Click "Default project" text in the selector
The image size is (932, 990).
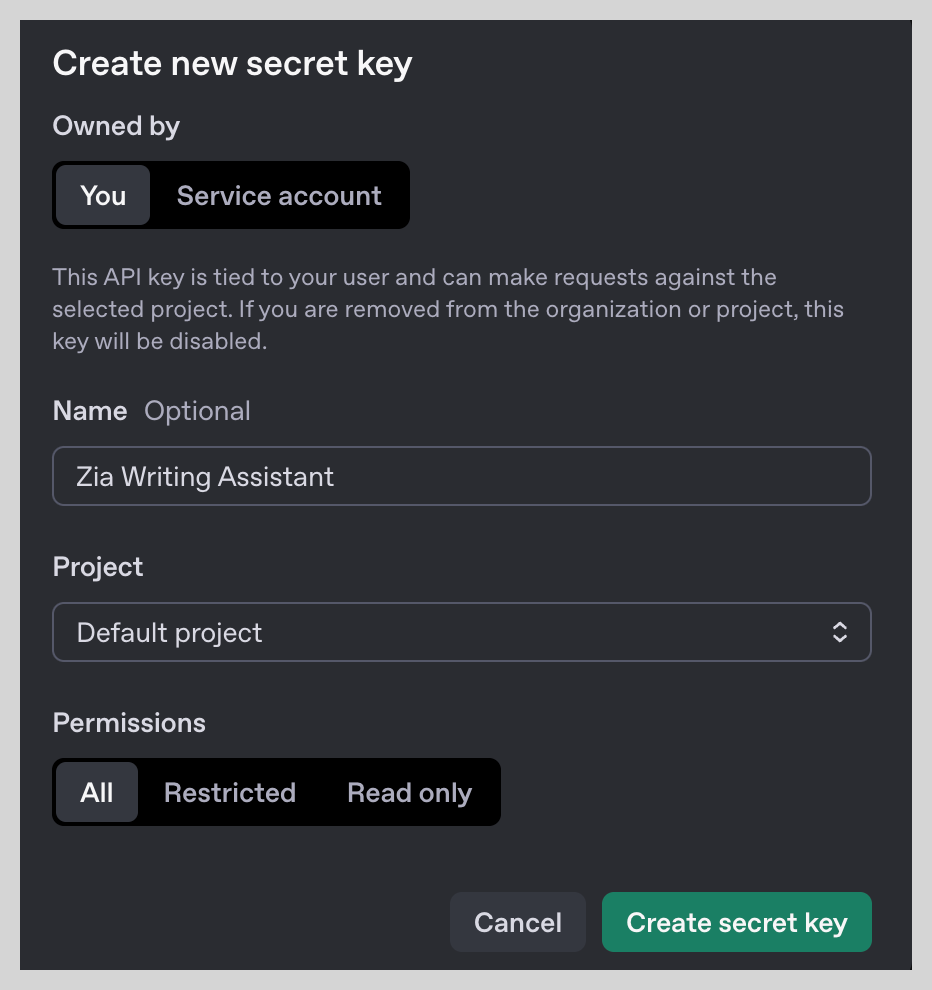(x=170, y=632)
